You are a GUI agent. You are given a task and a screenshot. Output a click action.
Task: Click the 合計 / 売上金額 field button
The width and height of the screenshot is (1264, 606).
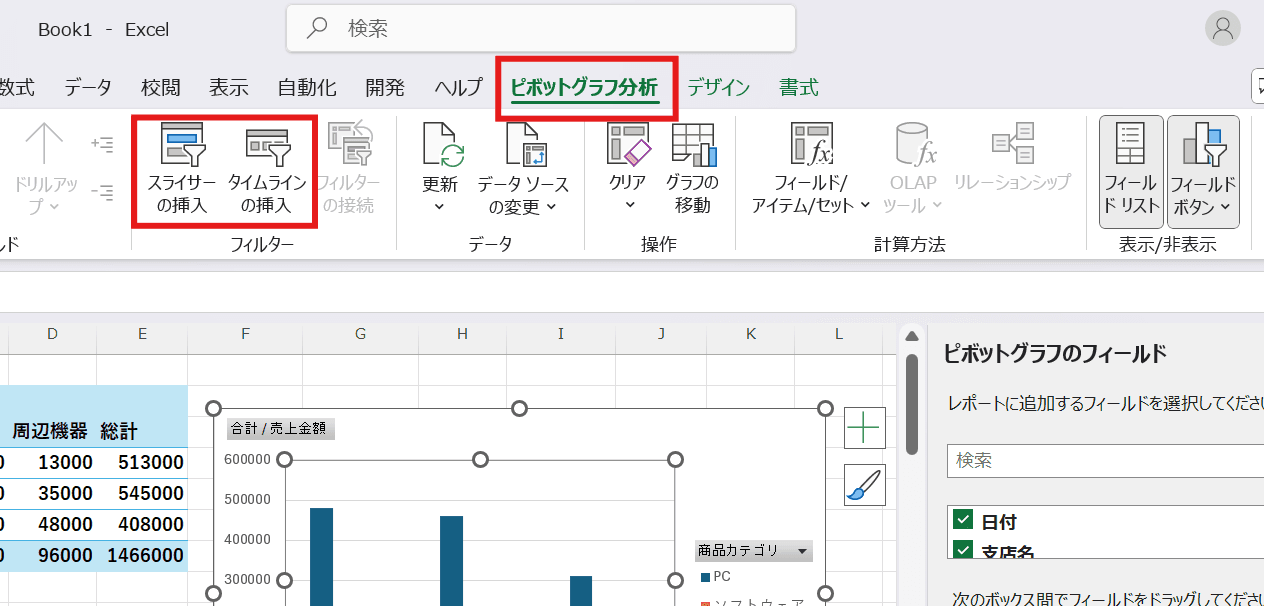pyautogui.click(x=281, y=429)
